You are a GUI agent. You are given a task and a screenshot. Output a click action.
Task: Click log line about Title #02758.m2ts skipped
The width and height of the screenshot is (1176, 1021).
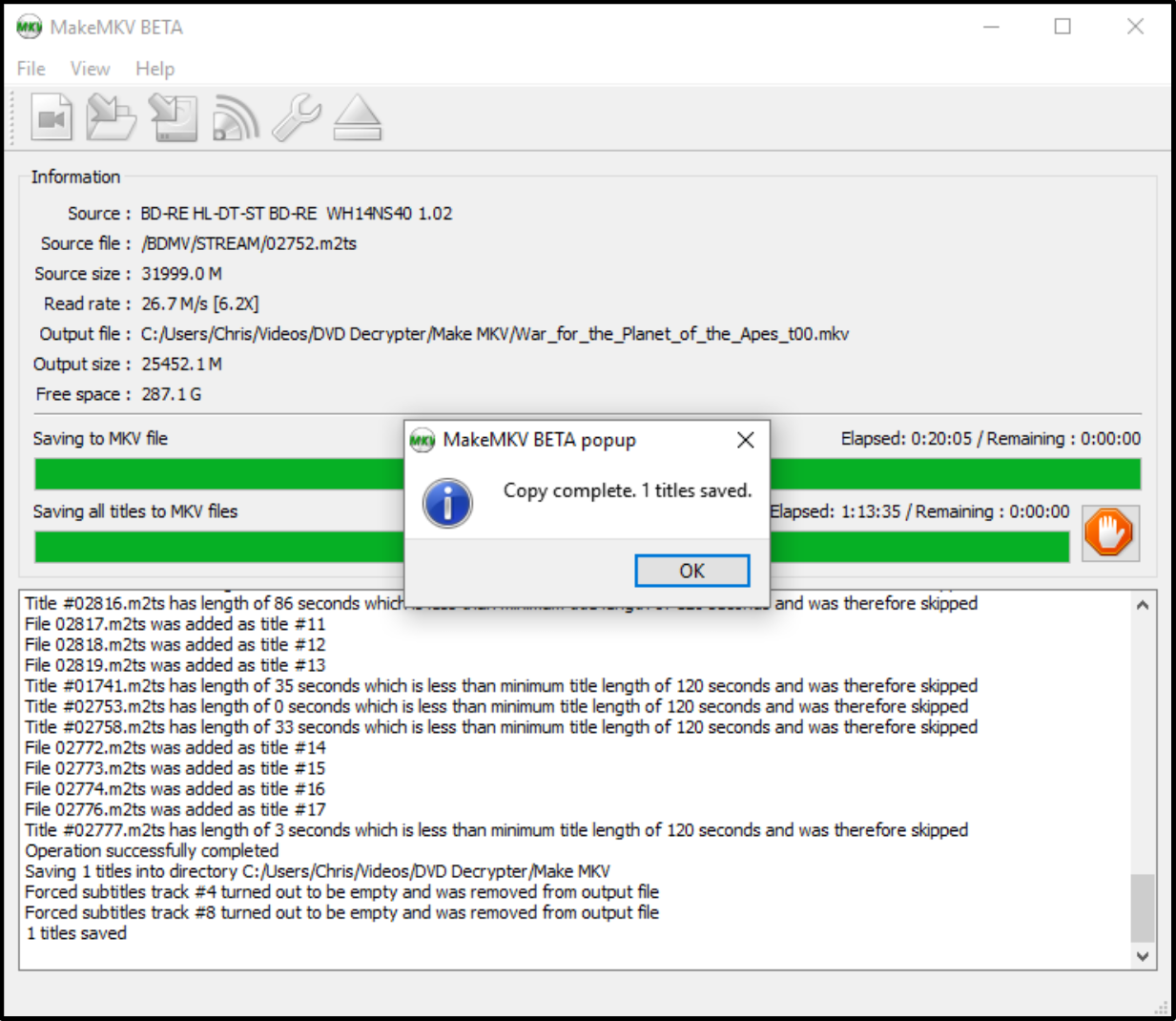coord(502,727)
